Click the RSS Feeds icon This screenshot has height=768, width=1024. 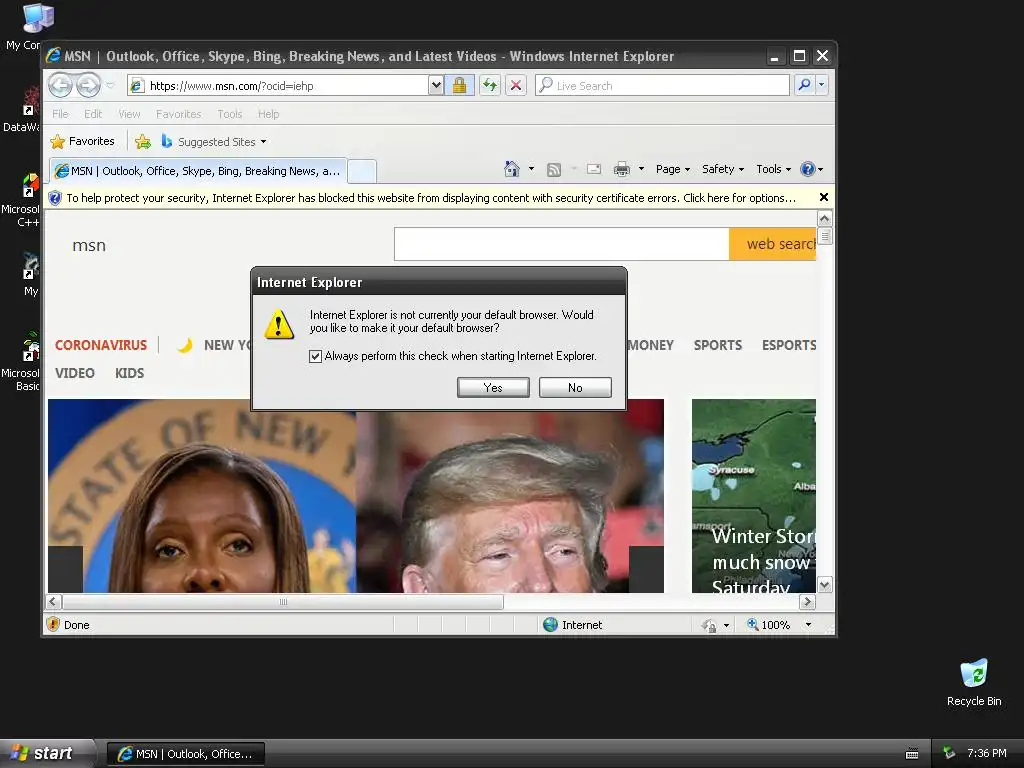pyautogui.click(x=554, y=170)
